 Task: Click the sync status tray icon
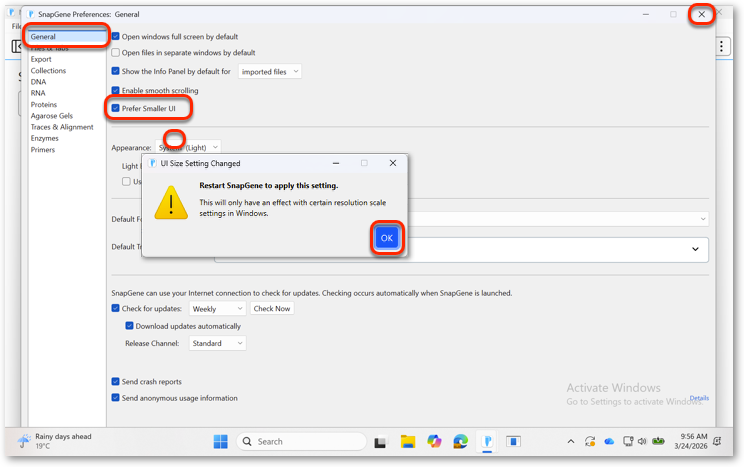pos(590,441)
